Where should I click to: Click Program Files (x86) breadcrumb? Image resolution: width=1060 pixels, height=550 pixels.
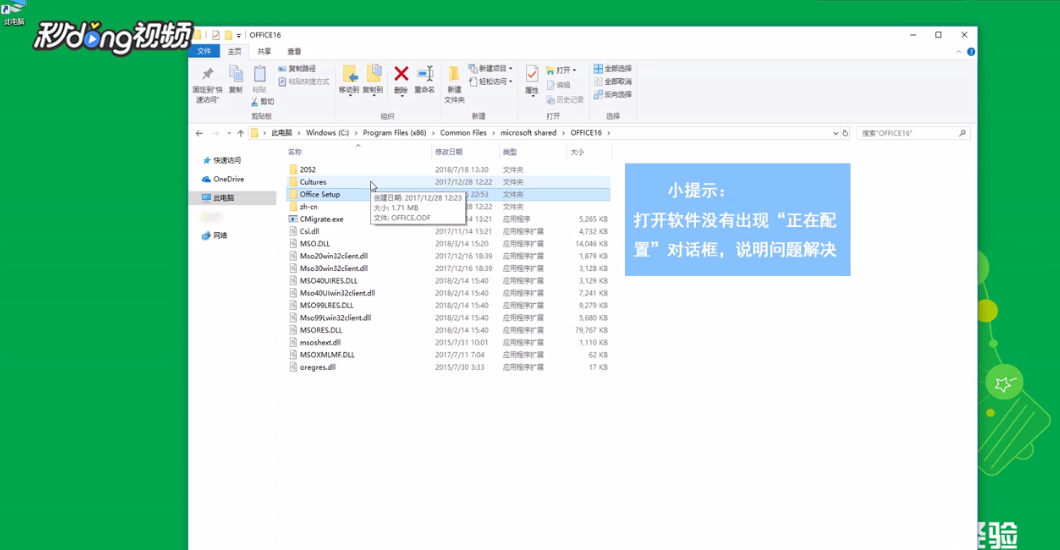[394, 133]
